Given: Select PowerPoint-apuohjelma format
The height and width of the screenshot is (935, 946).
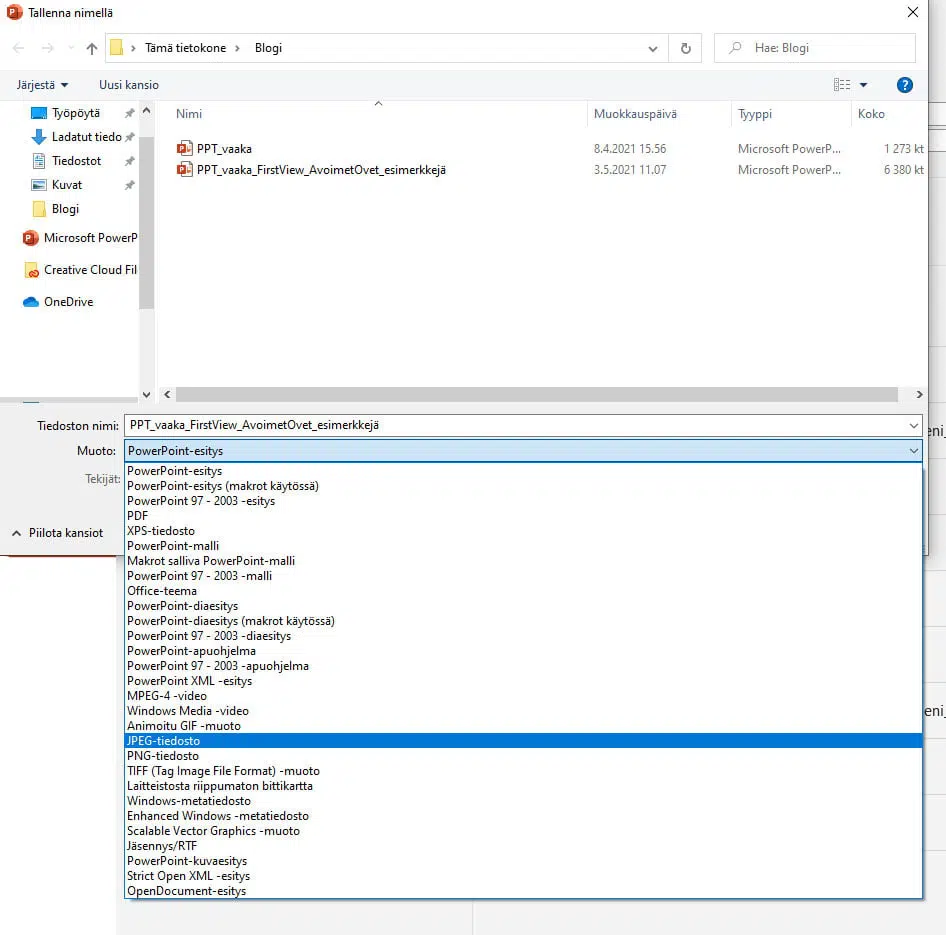Looking at the screenshot, I should [523, 651].
